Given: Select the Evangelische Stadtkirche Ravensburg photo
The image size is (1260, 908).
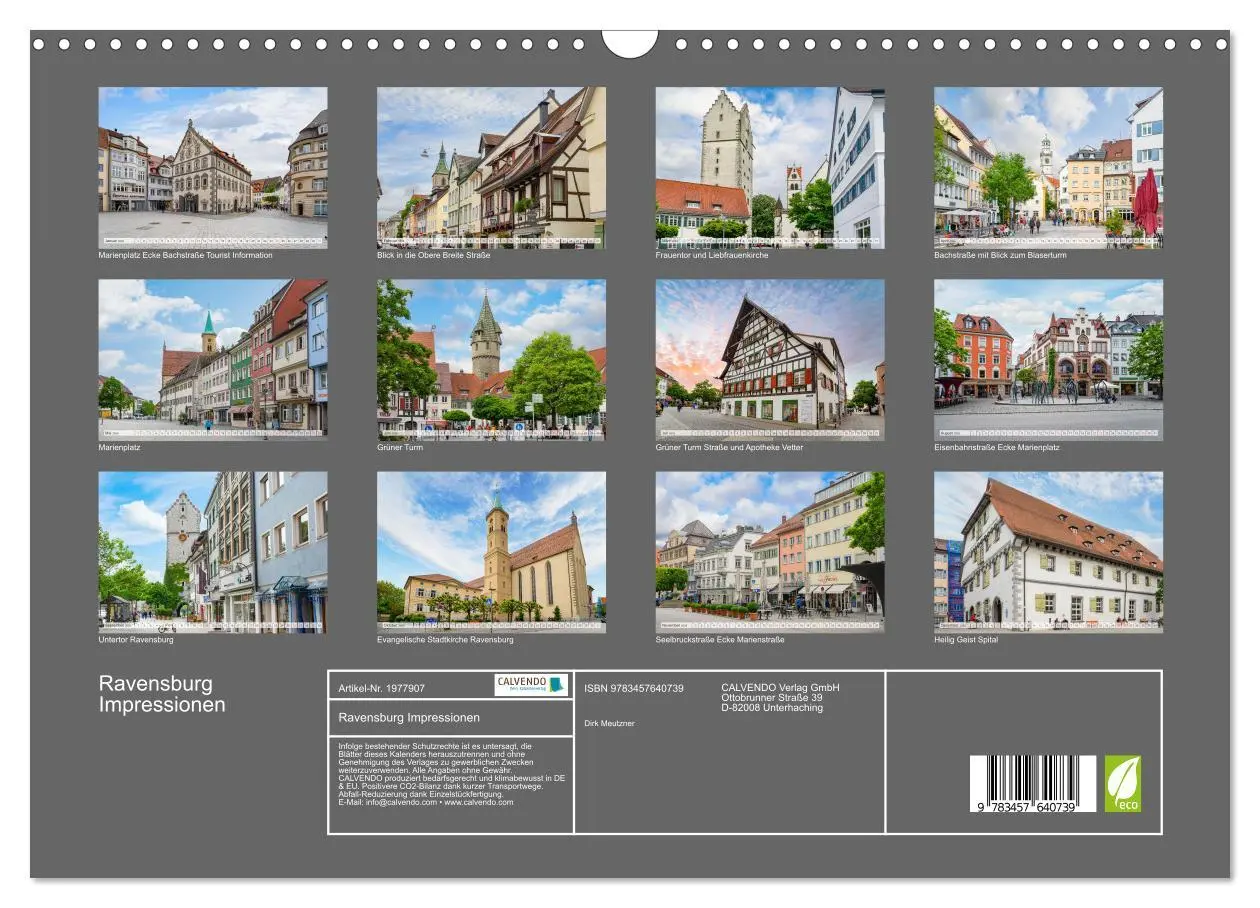Looking at the screenshot, I should tap(492, 555).
